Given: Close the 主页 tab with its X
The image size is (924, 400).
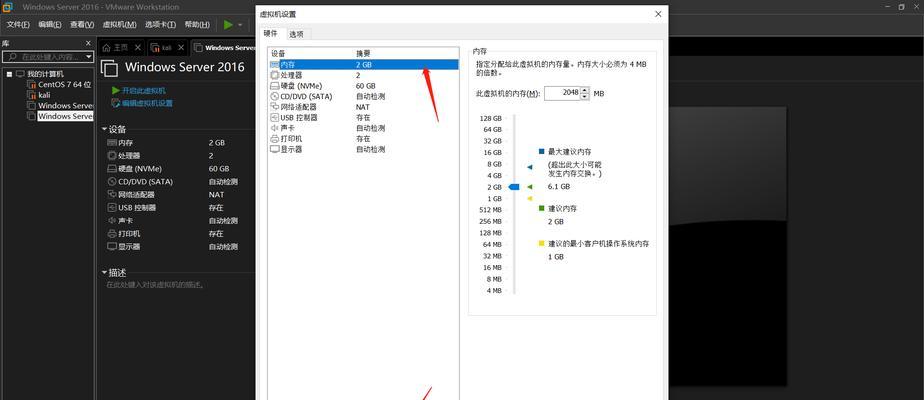Looking at the screenshot, I should coord(138,48).
